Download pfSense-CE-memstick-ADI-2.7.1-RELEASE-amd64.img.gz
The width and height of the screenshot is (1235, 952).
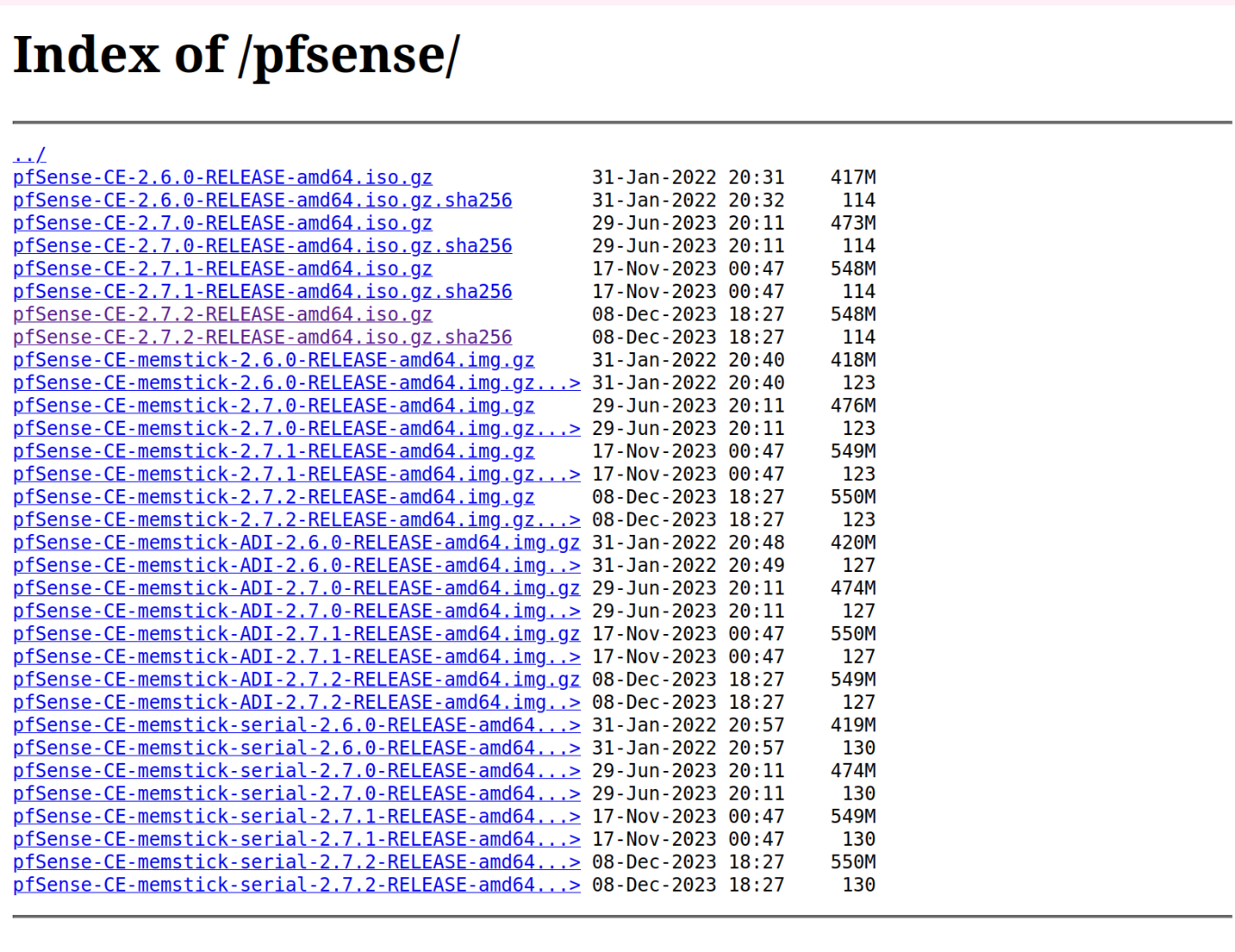click(297, 634)
